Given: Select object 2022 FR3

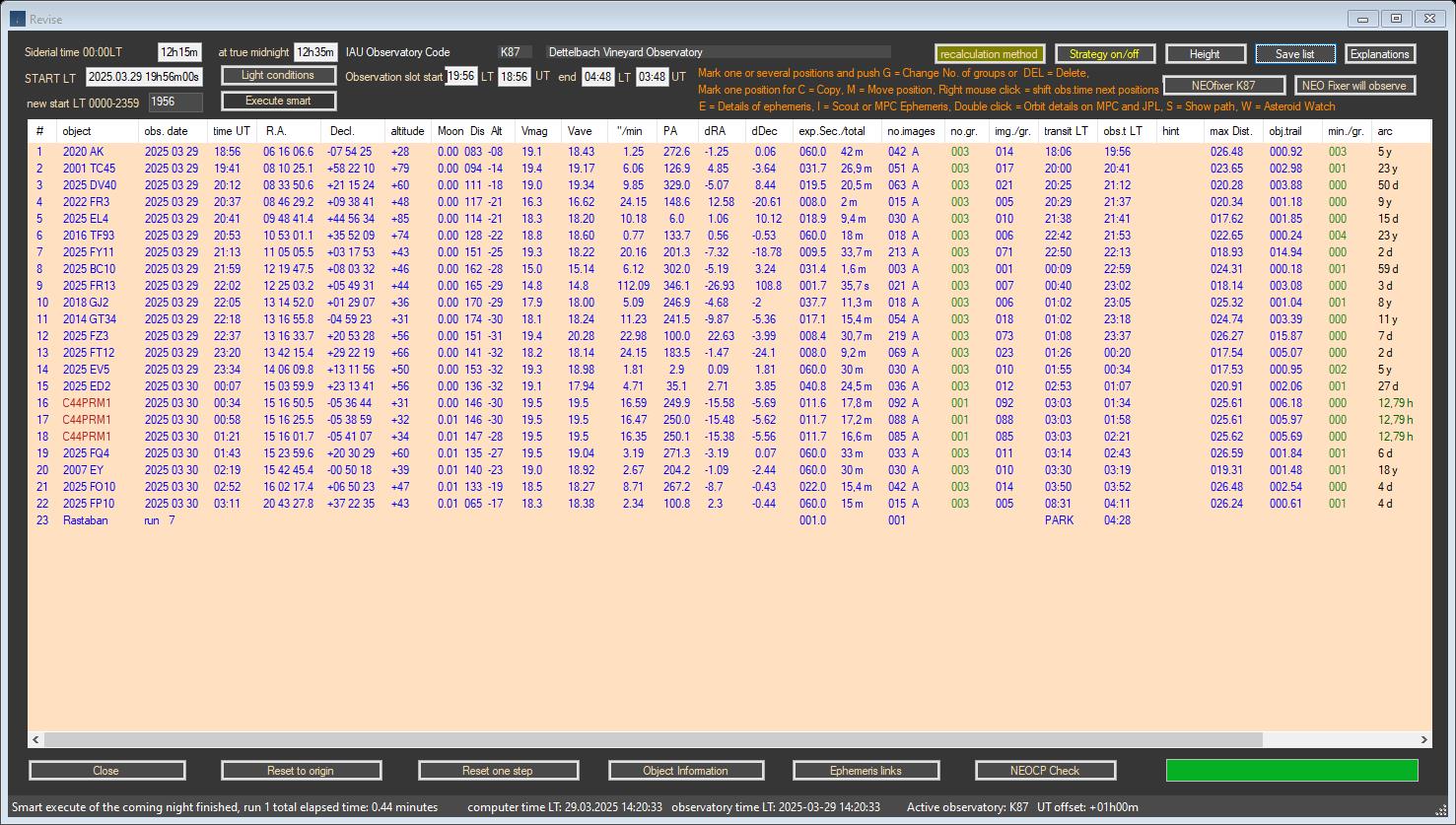Looking at the screenshot, I should pos(86,202).
